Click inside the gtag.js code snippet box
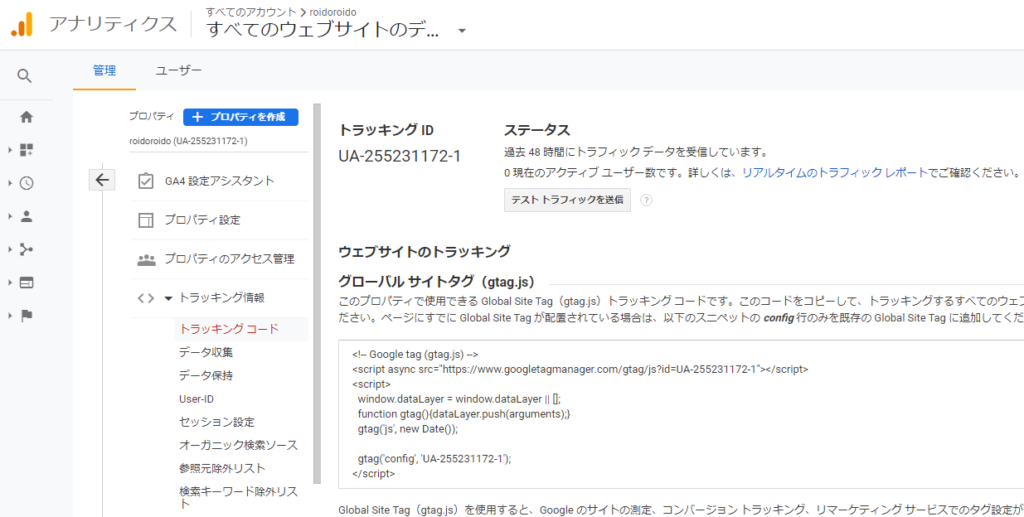The height and width of the screenshot is (517, 1024). click(681, 414)
